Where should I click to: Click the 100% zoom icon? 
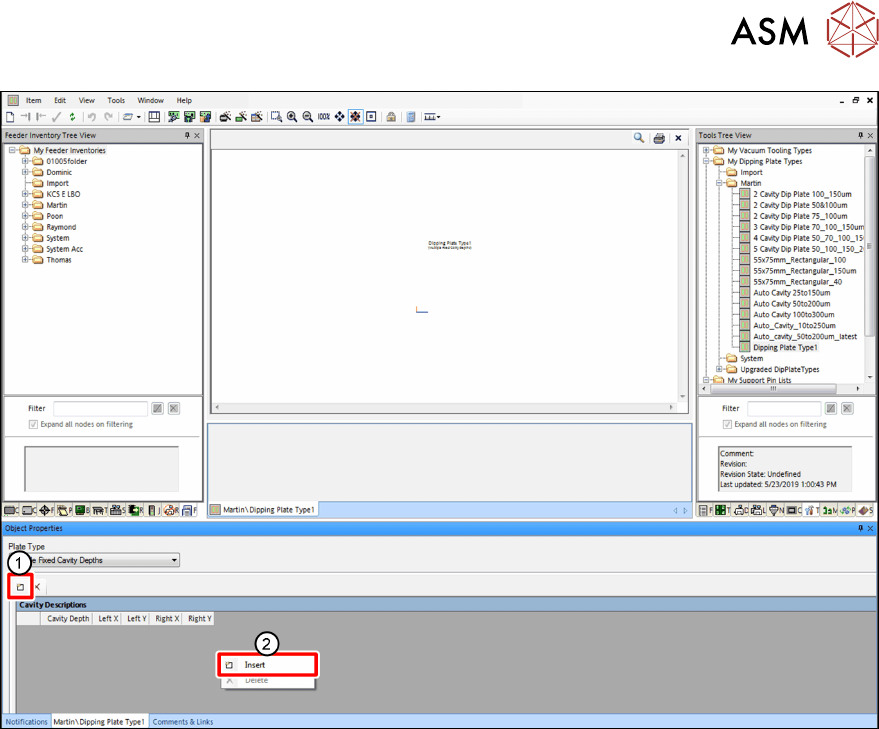coord(323,117)
